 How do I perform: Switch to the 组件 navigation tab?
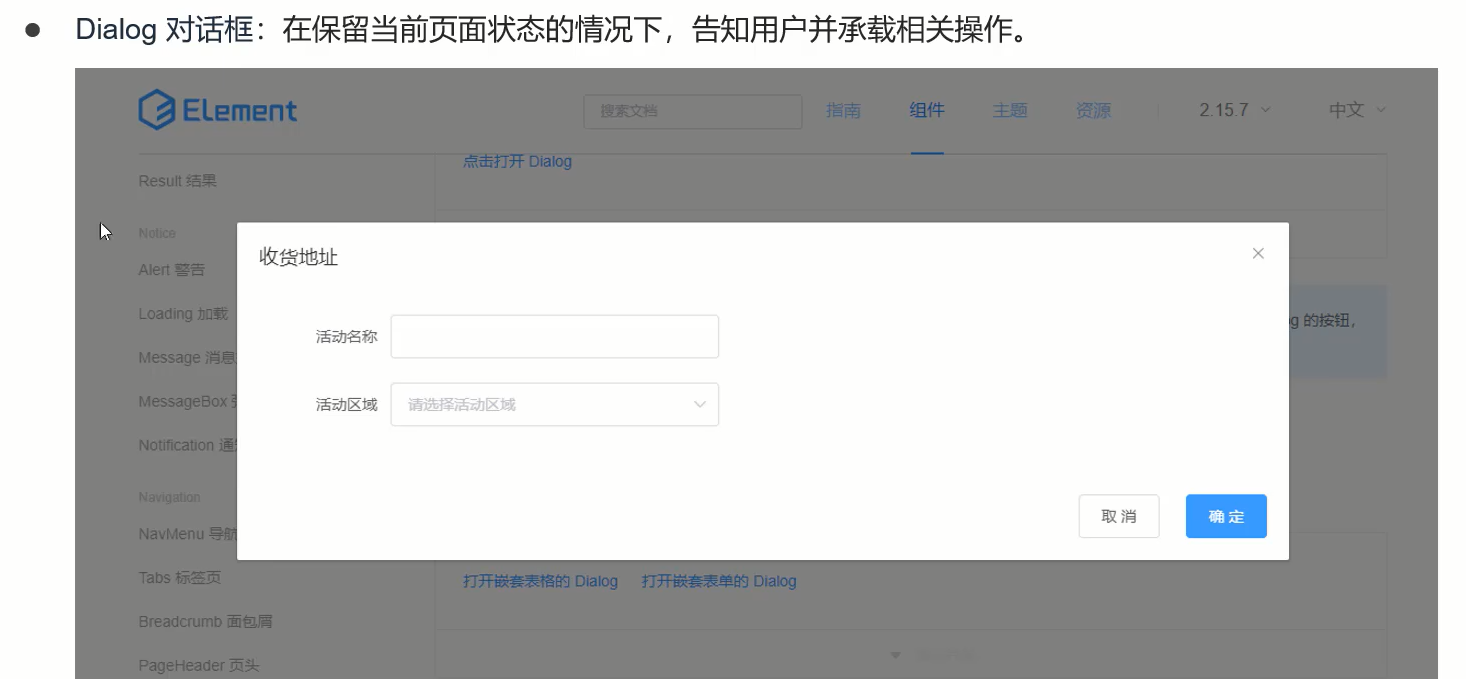(927, 111)
